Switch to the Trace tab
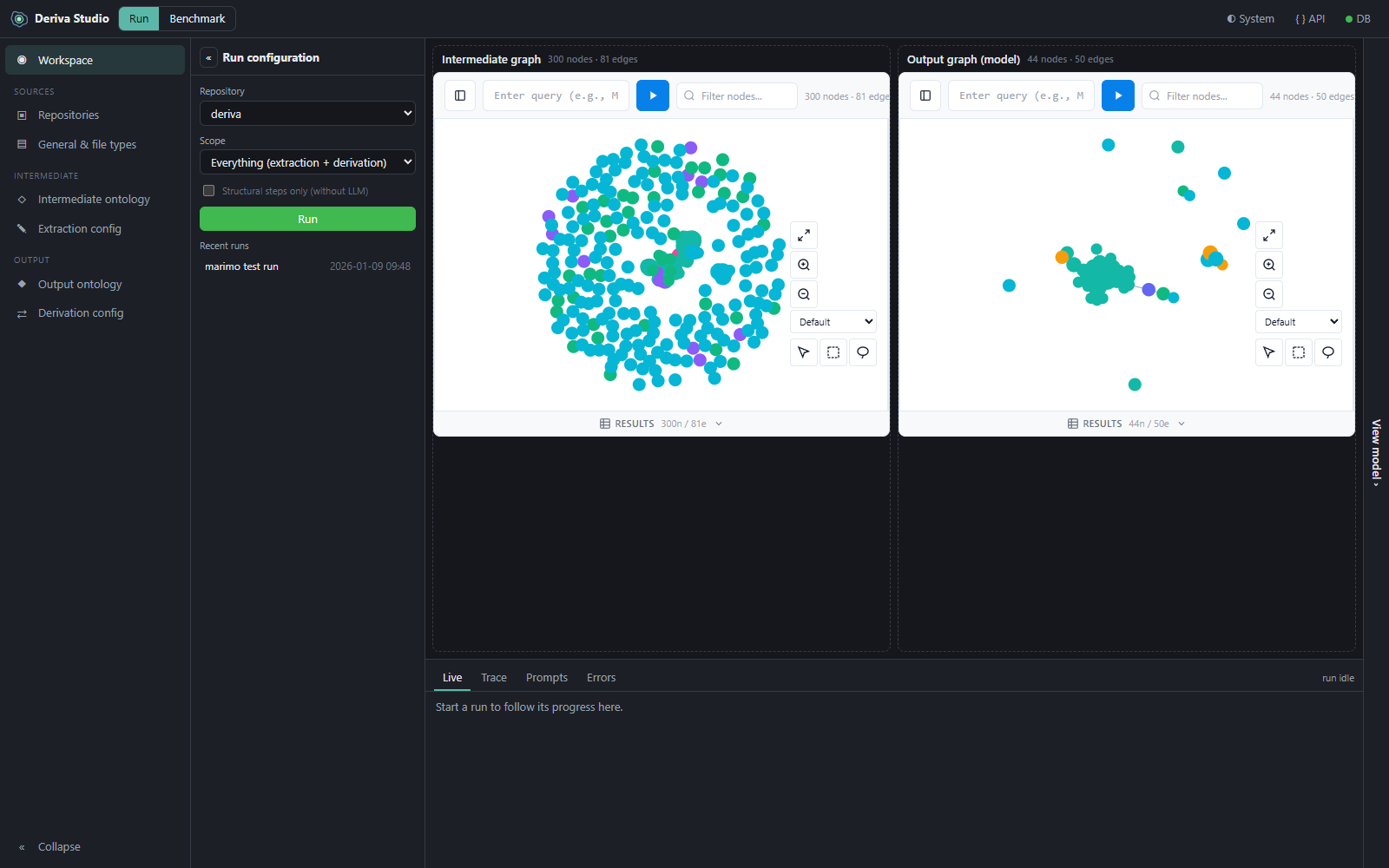The width and height of the screenshot is (1389, 868). [x=494, y=678]
